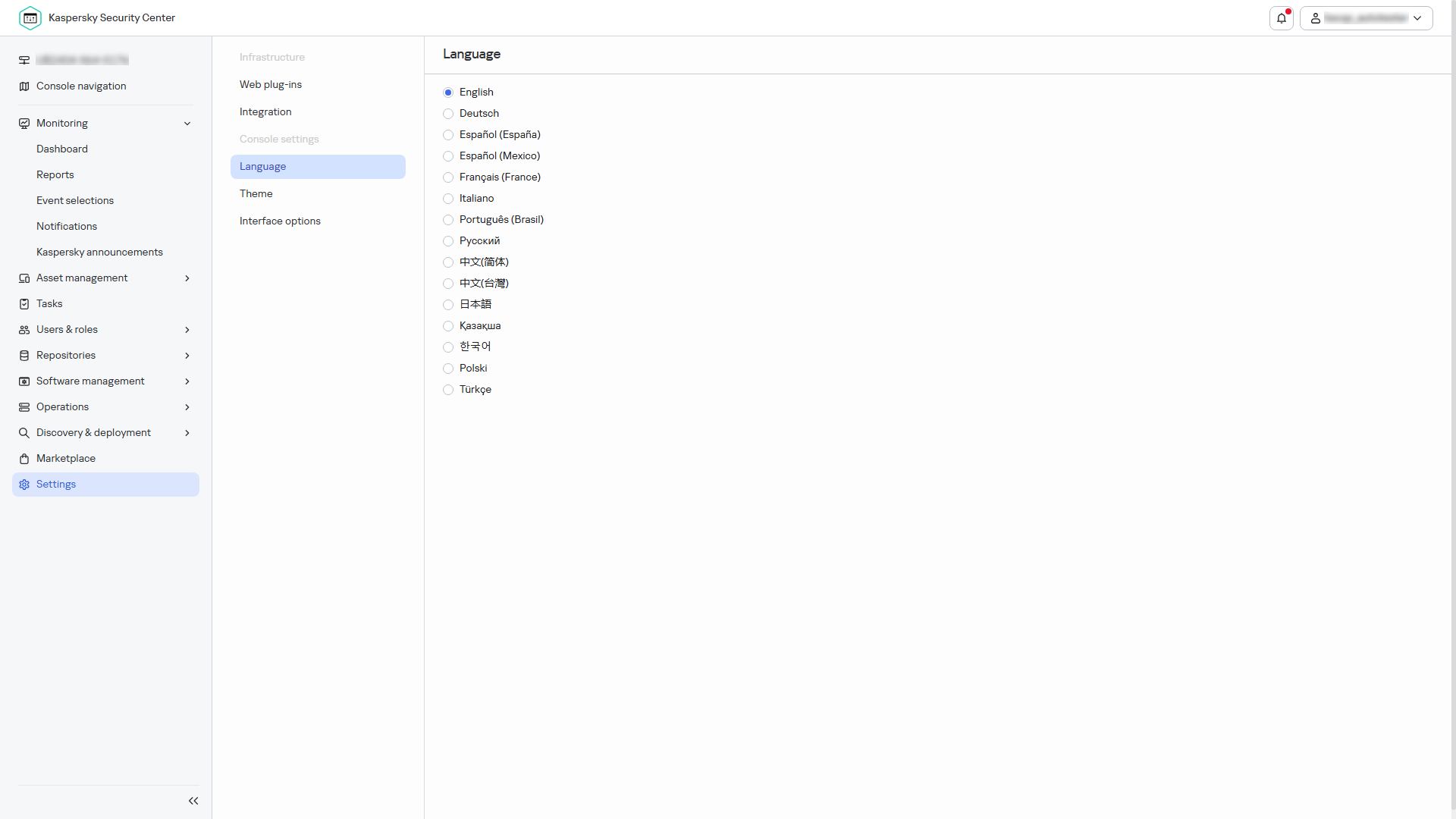Screen dimensions: 1456x819
Task: Expand the Users & roles chevron
Action: tap(187, 330)
